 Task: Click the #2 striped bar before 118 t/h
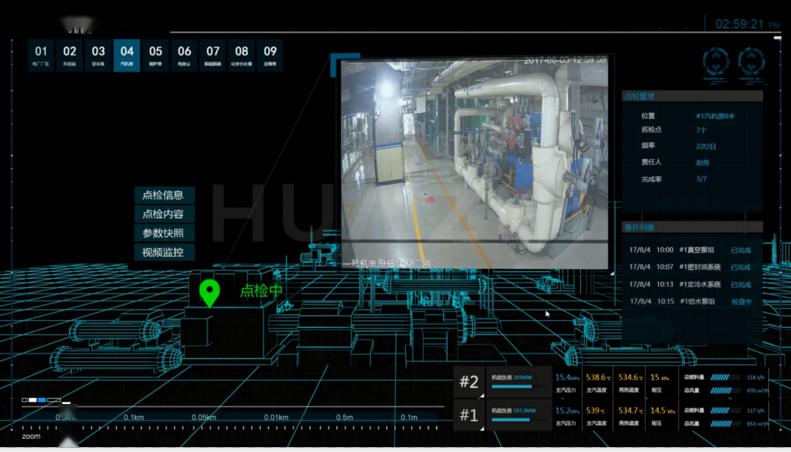(x=726, y=377)
